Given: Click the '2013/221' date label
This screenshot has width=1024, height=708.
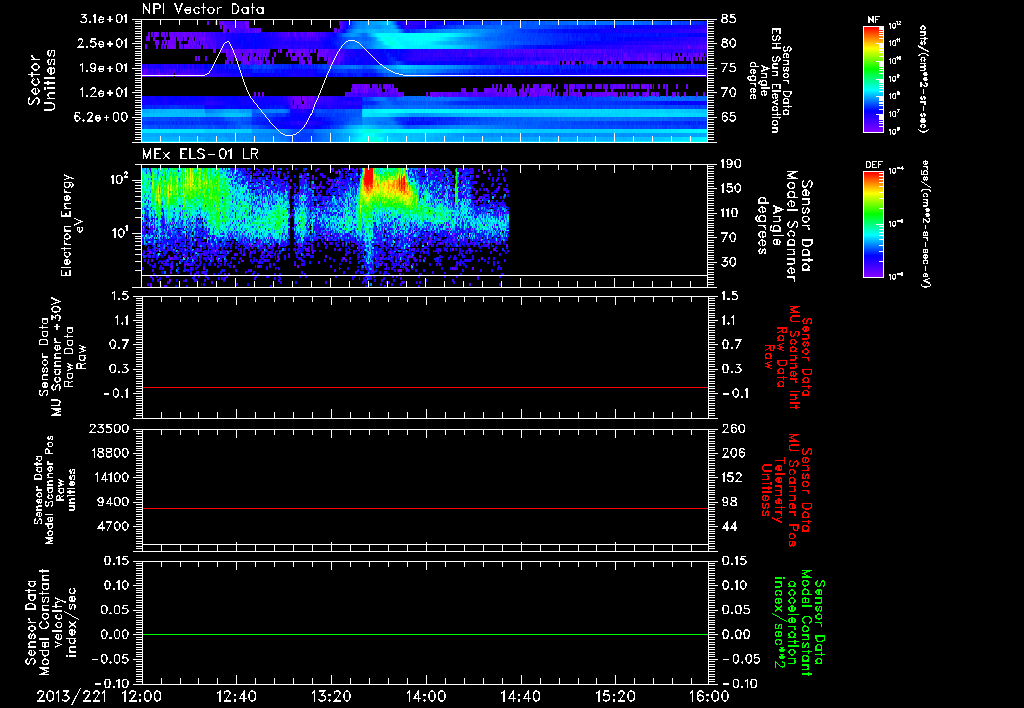Looking at the screenshot, I should click(x=71, y=696).
